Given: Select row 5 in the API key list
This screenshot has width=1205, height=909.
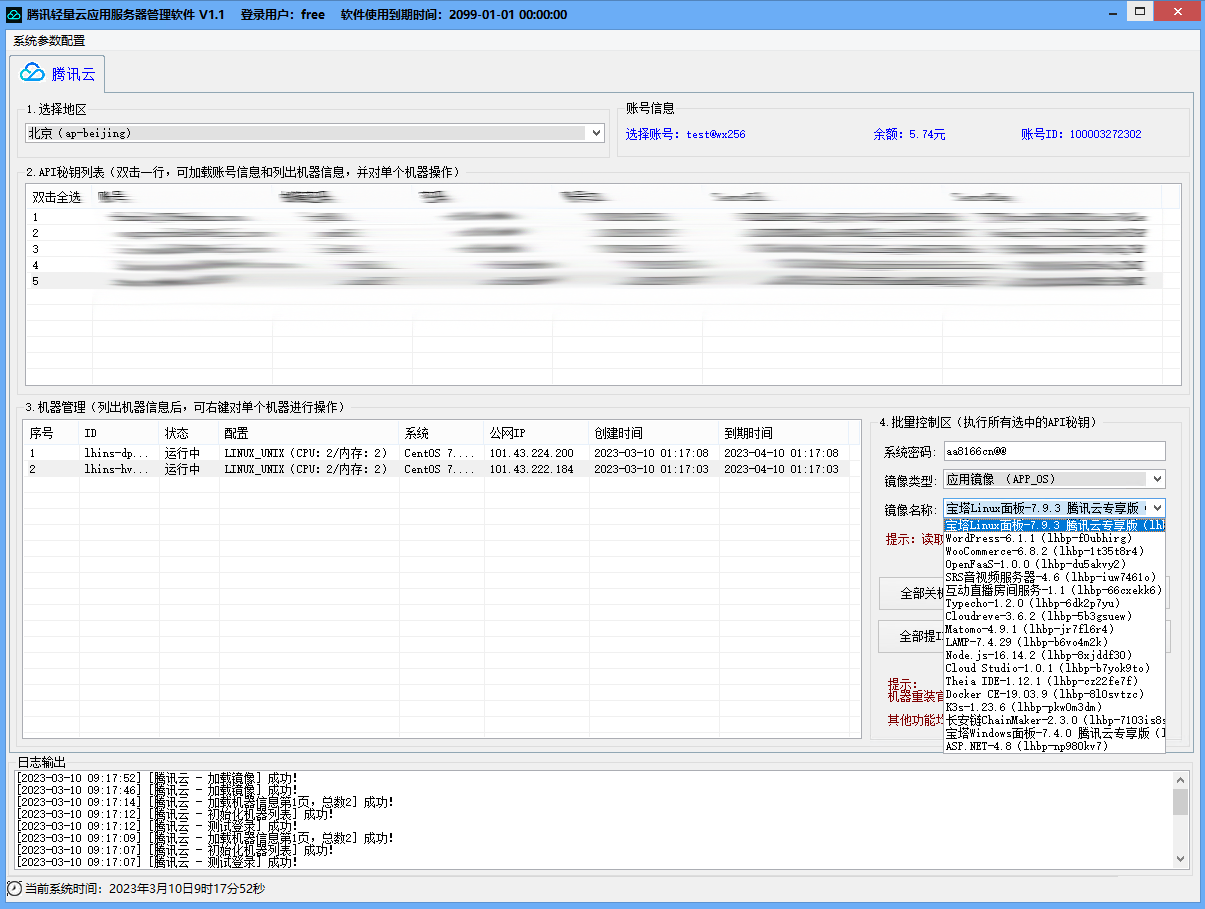Looking at the screenshot, I should 596,281.
